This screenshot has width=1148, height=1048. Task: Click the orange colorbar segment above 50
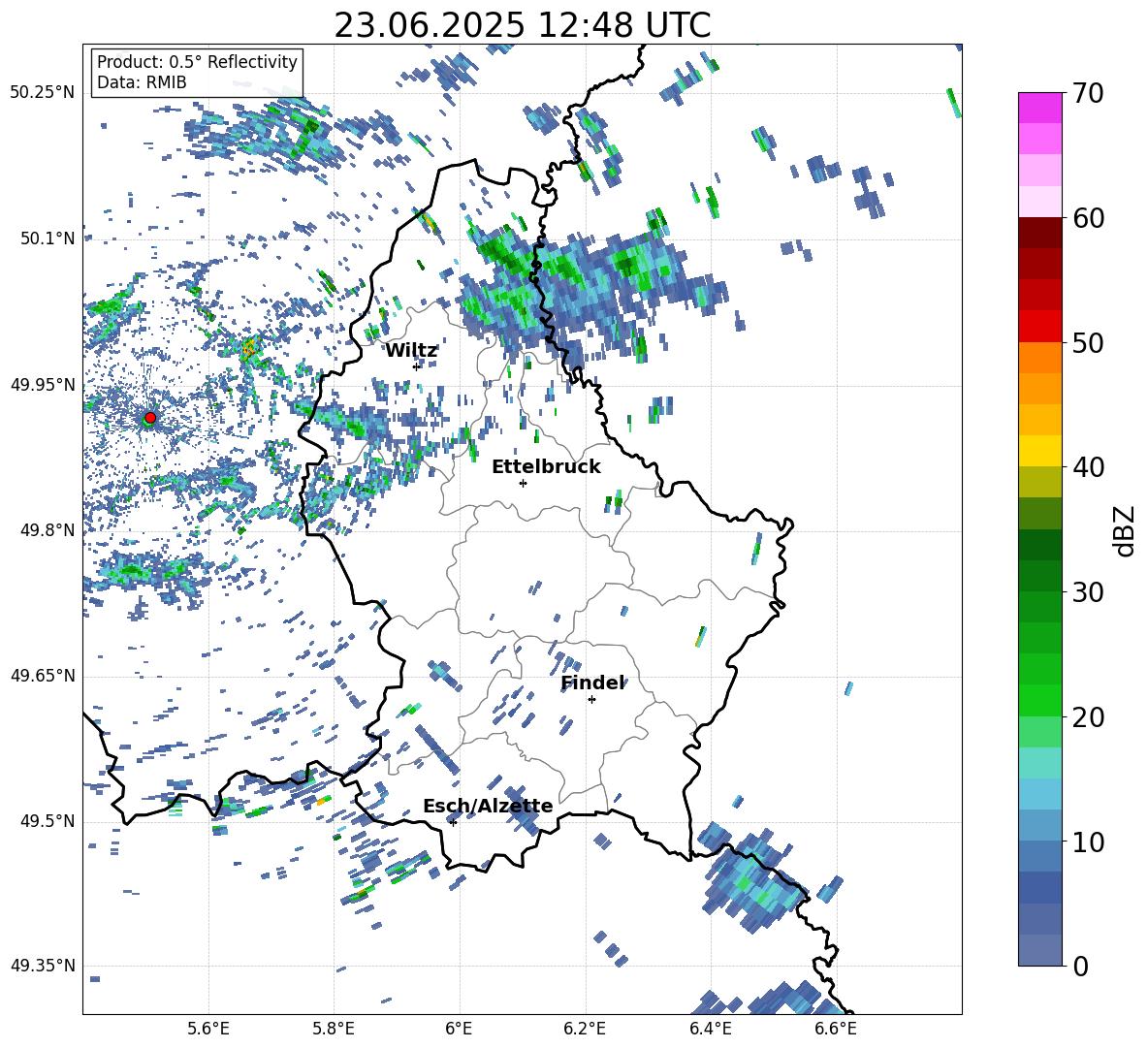[x=1039, y=358]
